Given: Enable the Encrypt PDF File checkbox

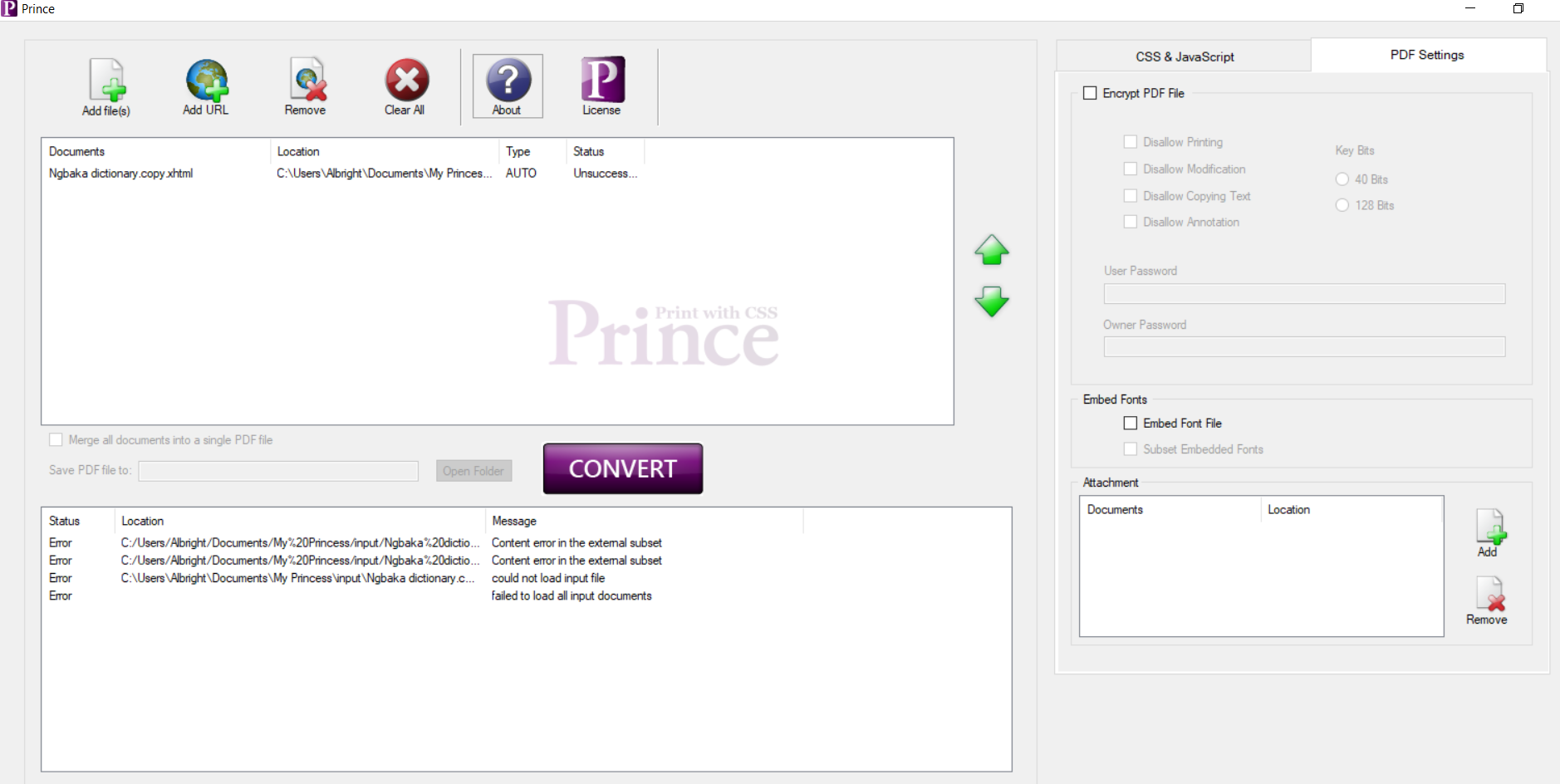Looking at the screenshot, I should tap(1090, 93).
